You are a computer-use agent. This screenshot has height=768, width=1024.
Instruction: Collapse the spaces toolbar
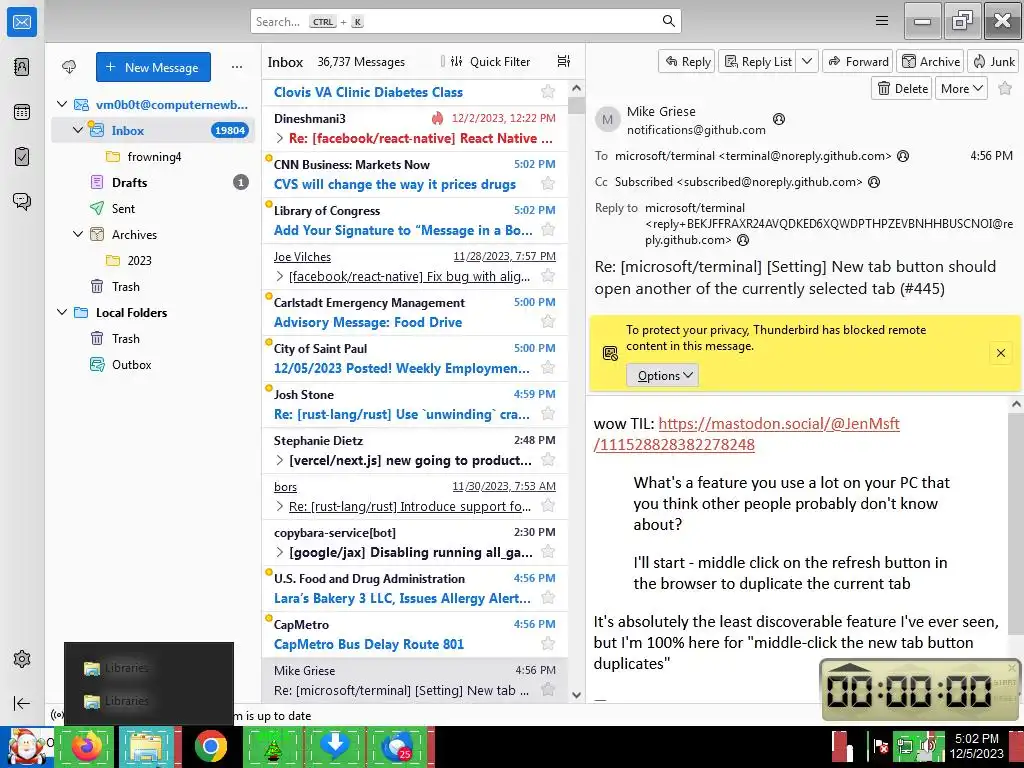pyautogui.click(x=22, y=703)
